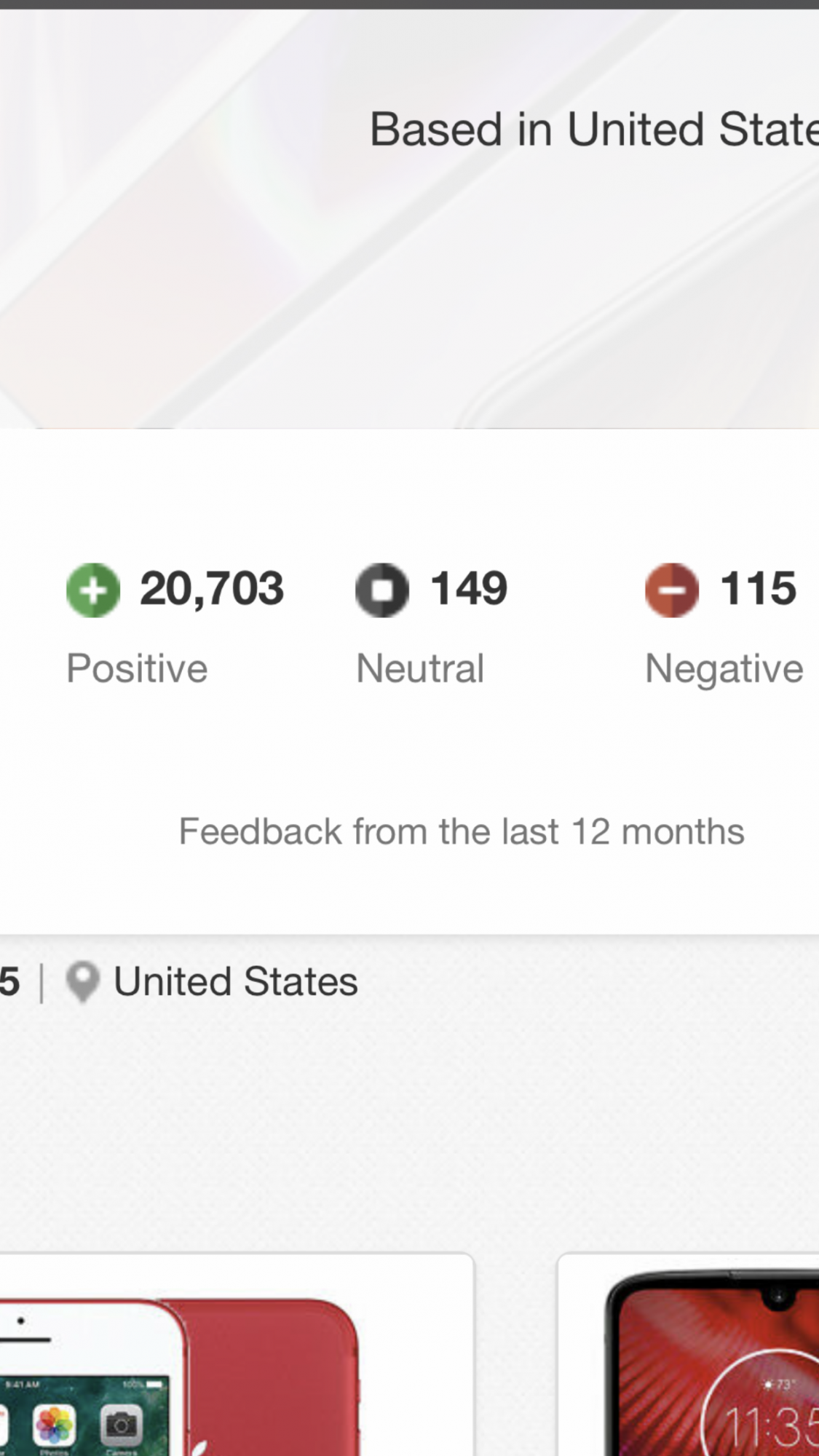Image resolution: width=819 pixels, height=1456 pixels.
Task: Open the 20,703 positive feedback count
Action: (212, 588)
